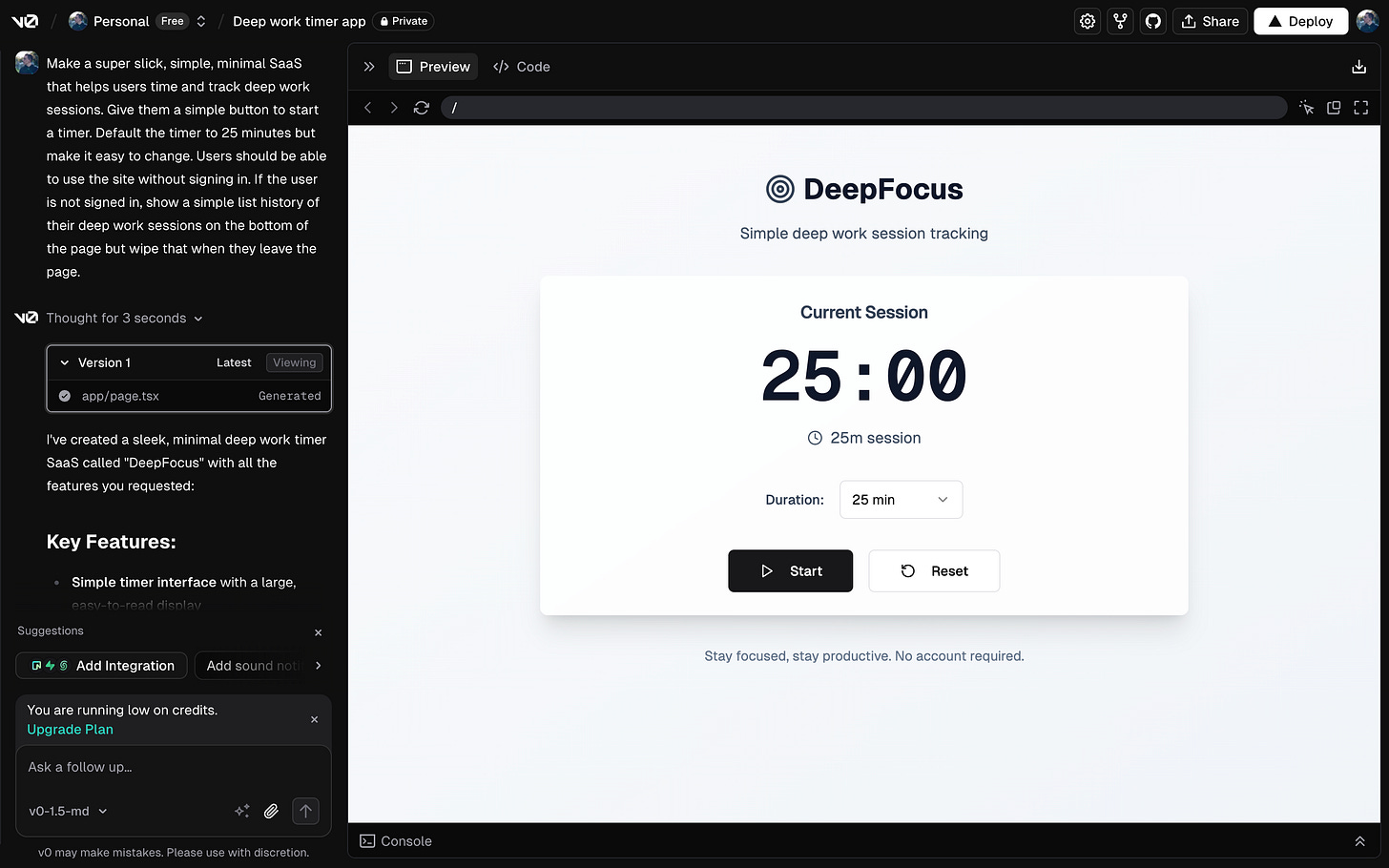Click the DeepFocus target logo icon
Screen dimensions: 1389x868
point(780,190)
